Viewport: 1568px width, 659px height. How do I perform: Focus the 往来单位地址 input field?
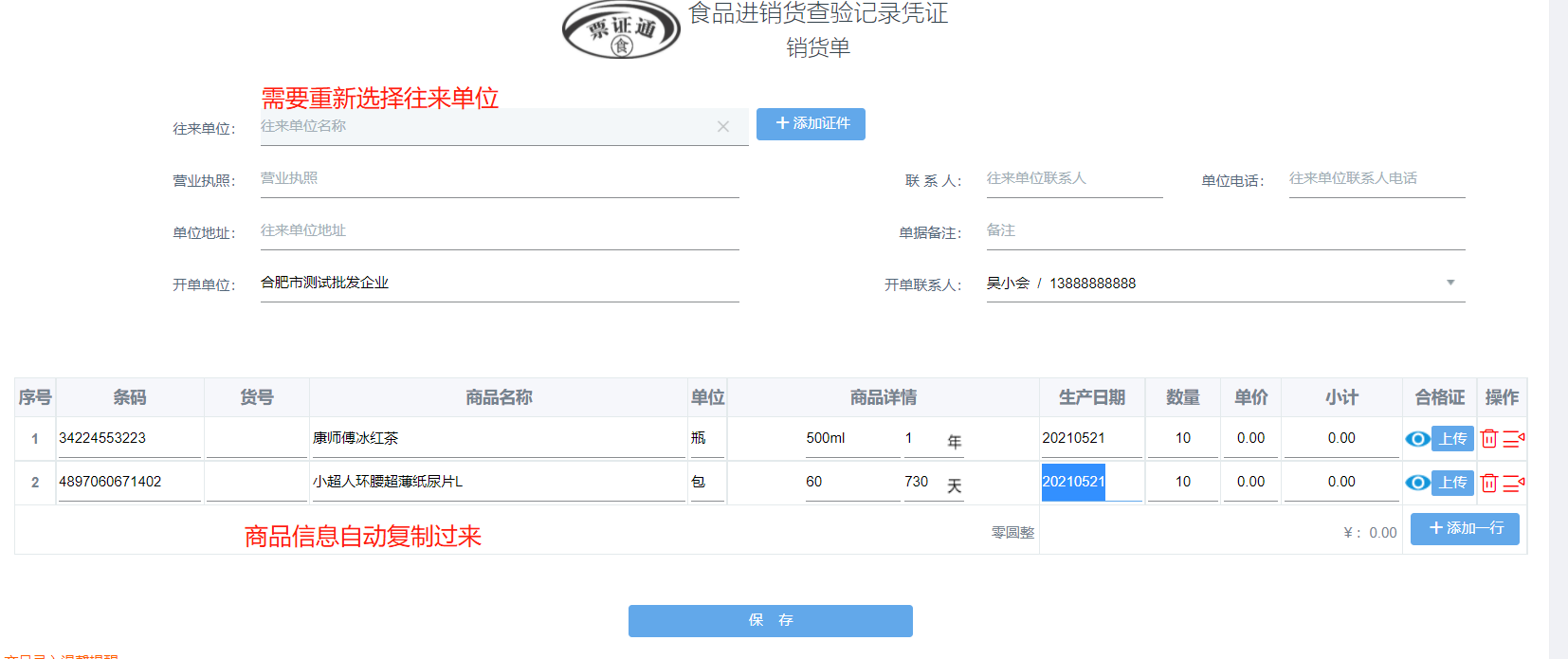[500, 230]
